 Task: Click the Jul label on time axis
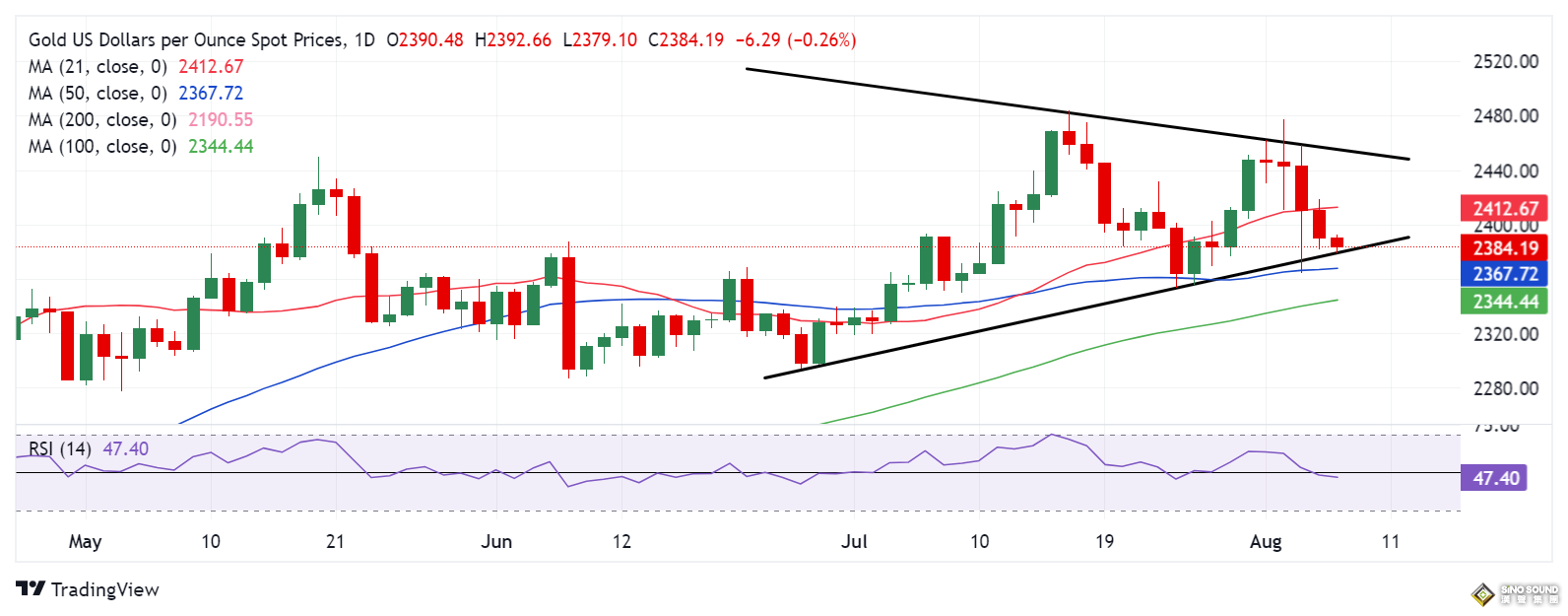click(854, 542)
